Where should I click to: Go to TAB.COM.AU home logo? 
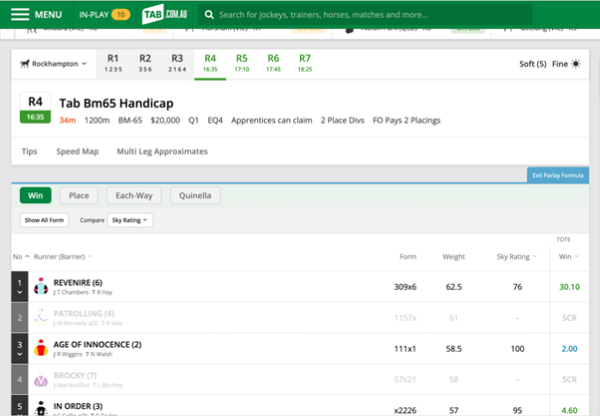click(165, 14)
